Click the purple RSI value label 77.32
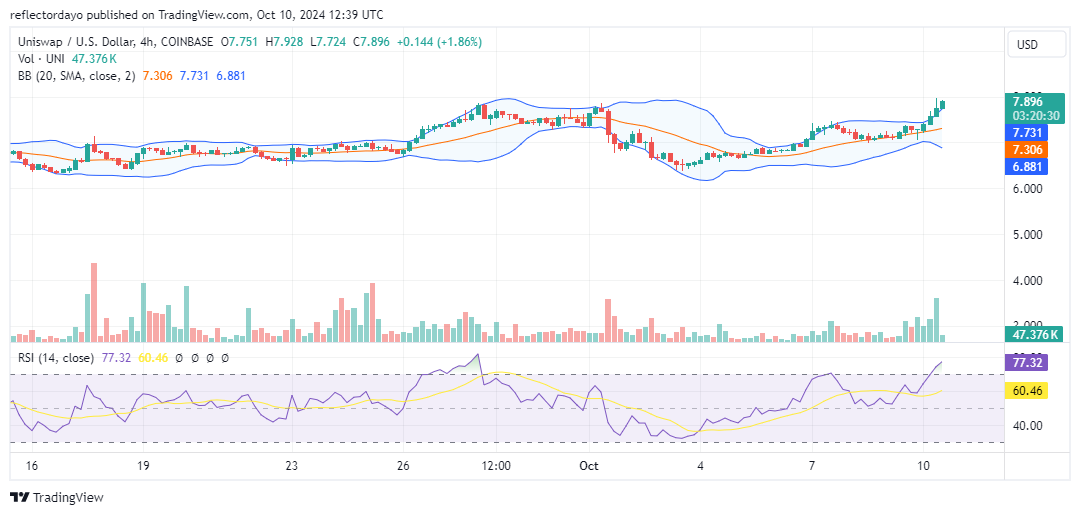Viewport: 1080px width, 515px height. [1026, 361]
